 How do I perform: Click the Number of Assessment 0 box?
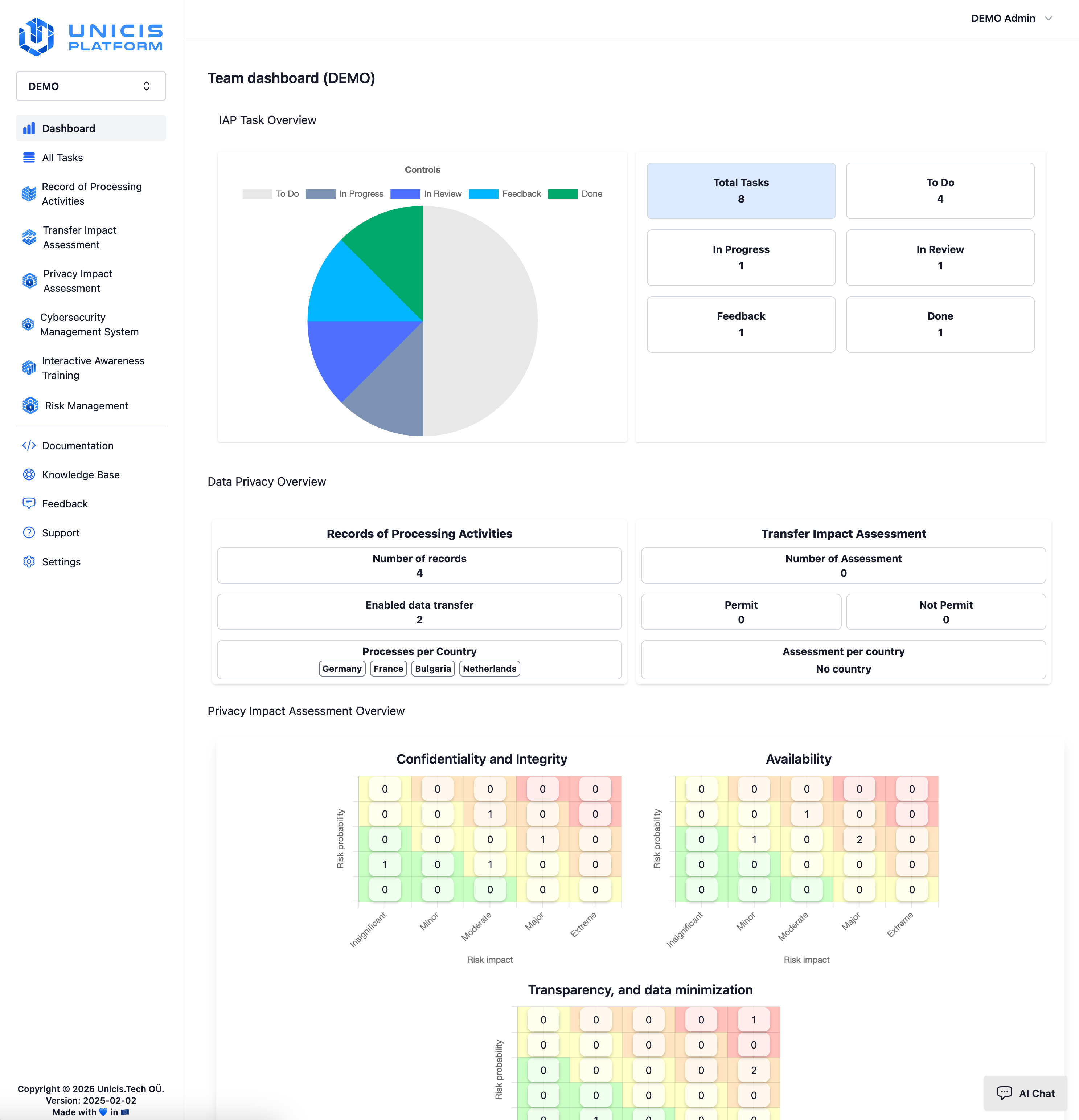coord(843,566)
